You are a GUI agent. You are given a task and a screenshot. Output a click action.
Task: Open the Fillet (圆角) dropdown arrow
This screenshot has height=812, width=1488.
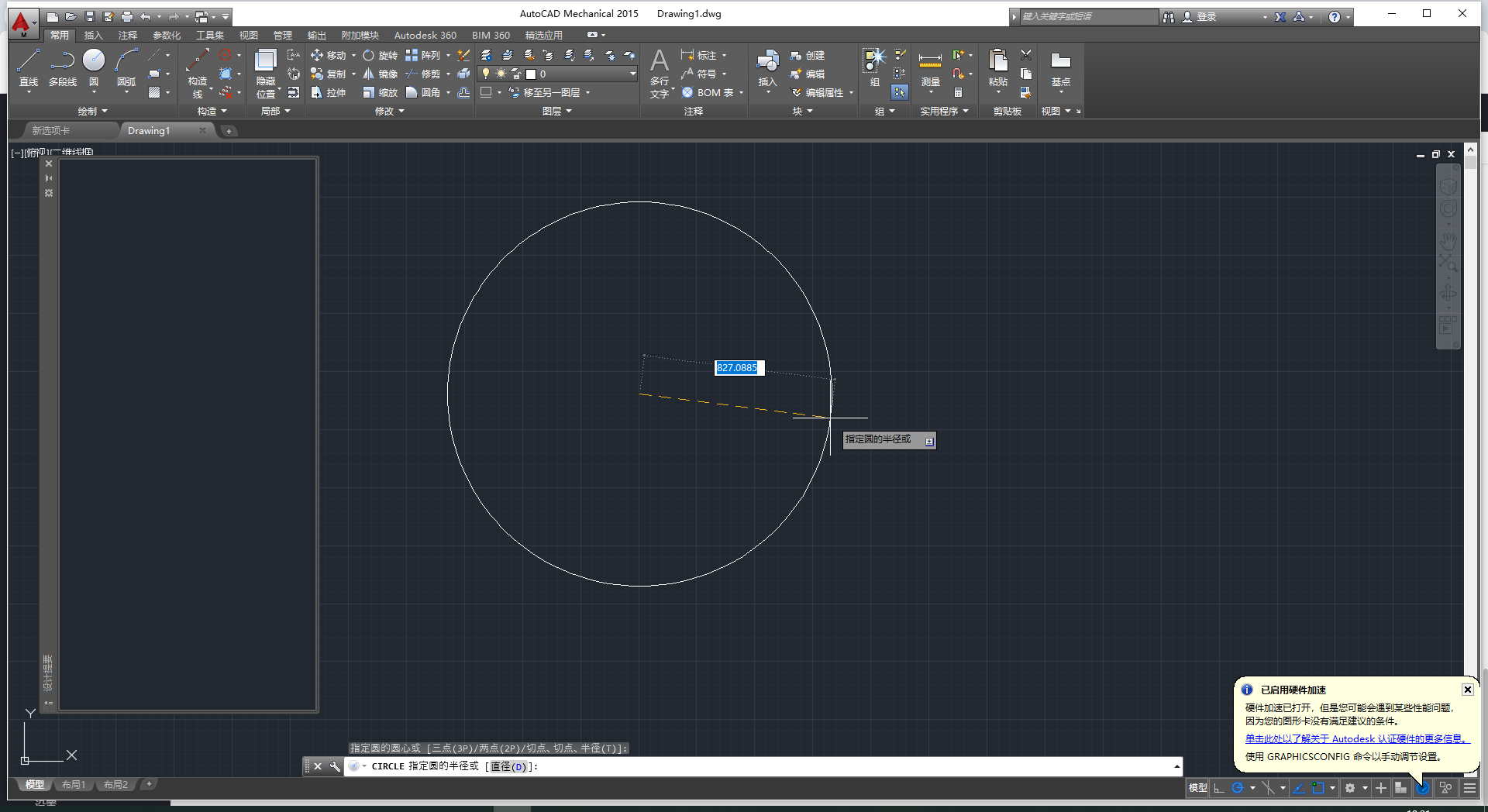pyautogui.click(x=448, y=92)
